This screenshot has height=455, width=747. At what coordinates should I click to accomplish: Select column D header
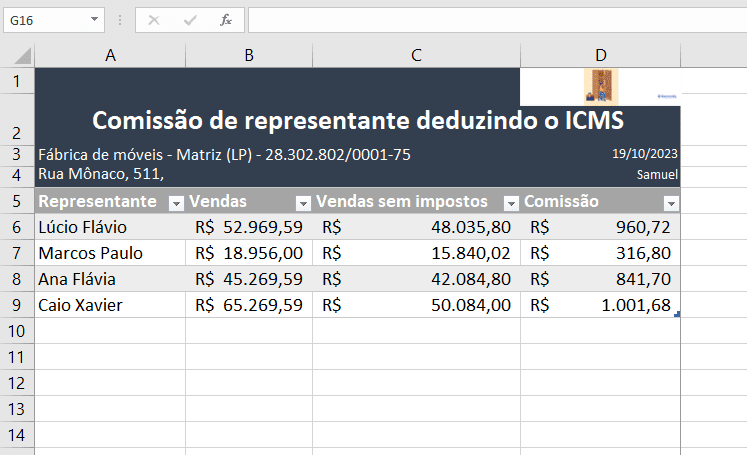pos(600,56)
